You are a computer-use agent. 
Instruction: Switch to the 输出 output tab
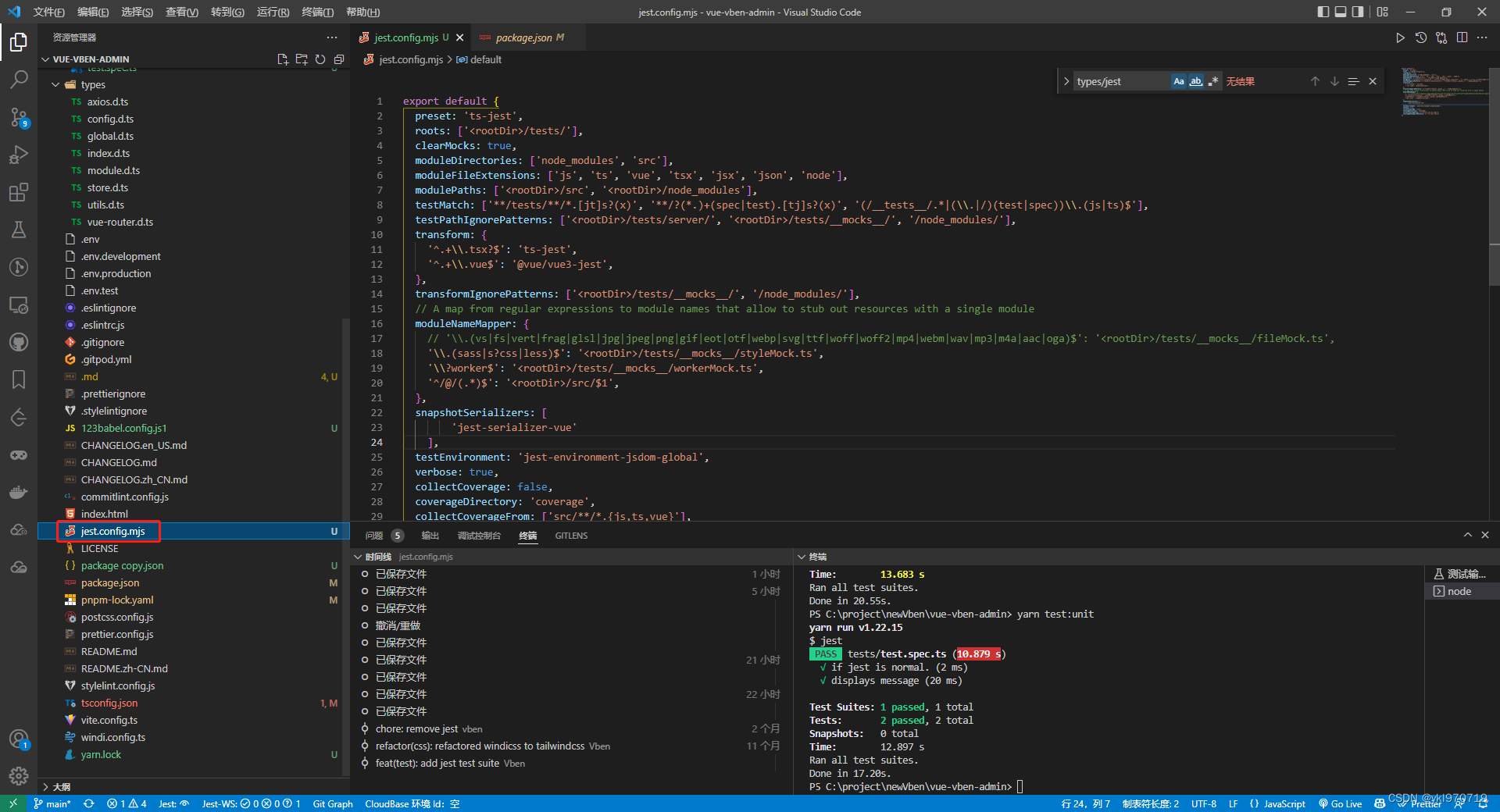point(430,536)
